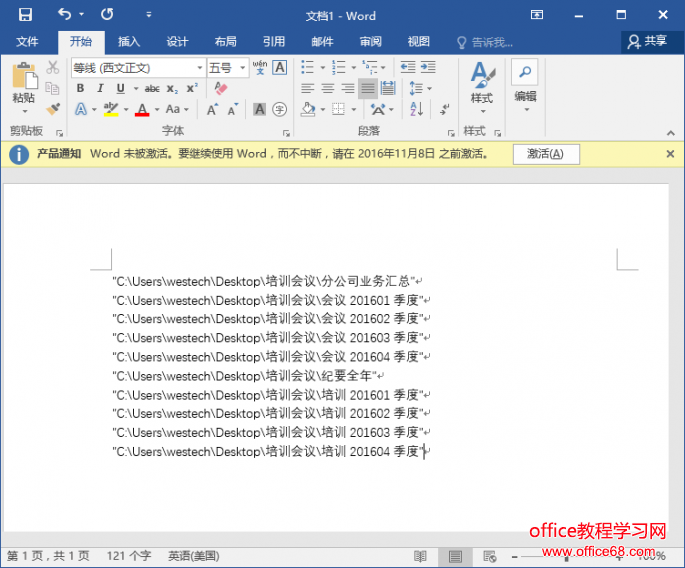Switch to the 布局 (Layout) tab
685x568 pixels.
click(225, 42)
